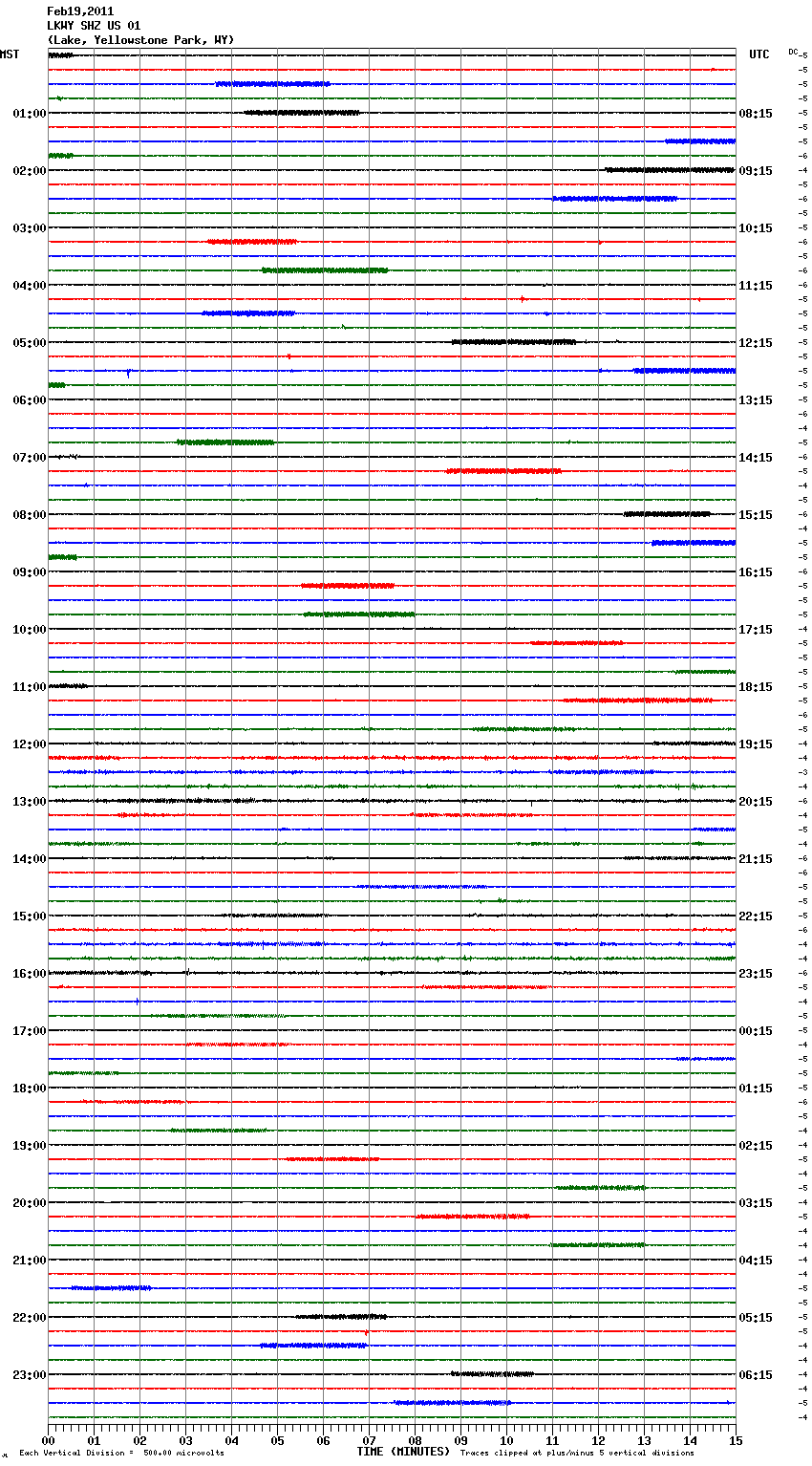Select the station code 'LKWY SHZ US 01'
Viewport: 812px width, 1466px height.
(94, 26)
